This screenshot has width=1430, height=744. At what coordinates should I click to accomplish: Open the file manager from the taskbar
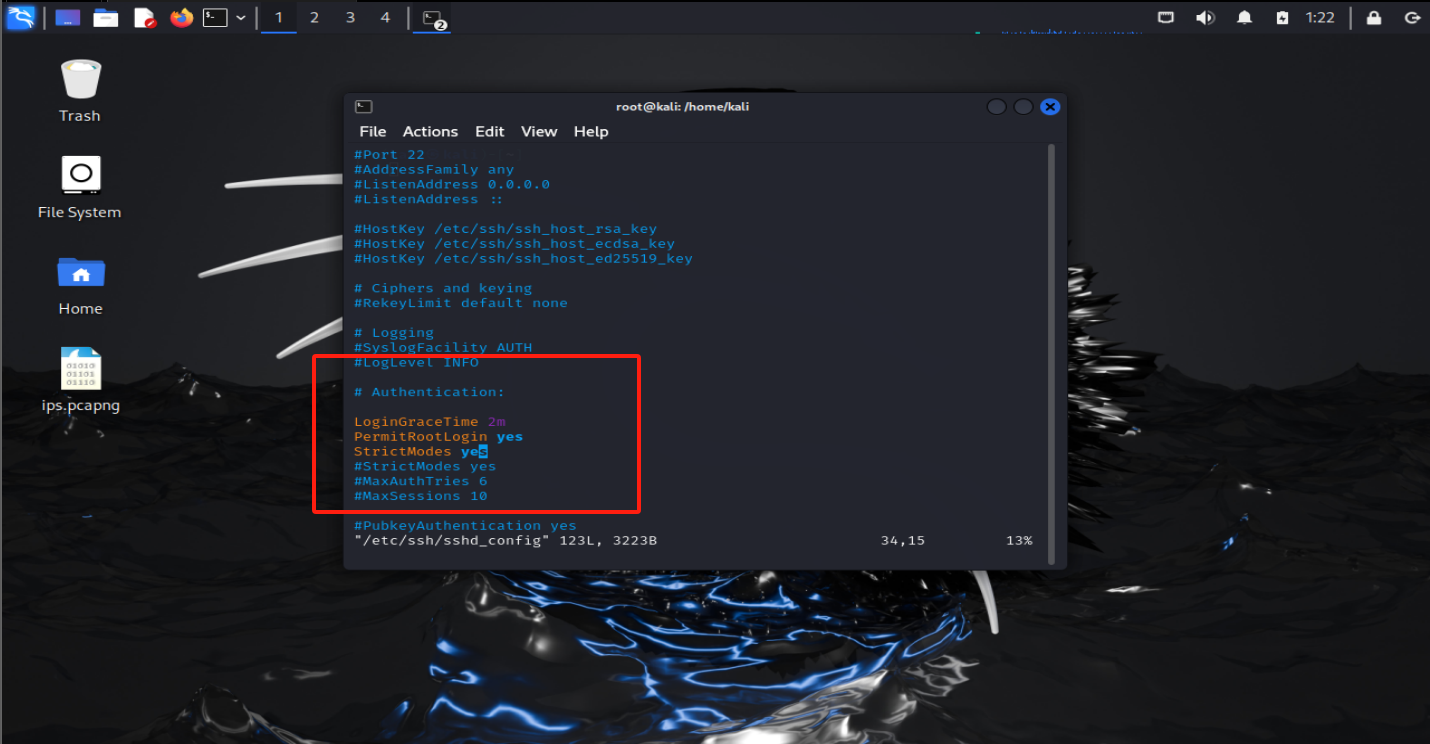(105, 17)
